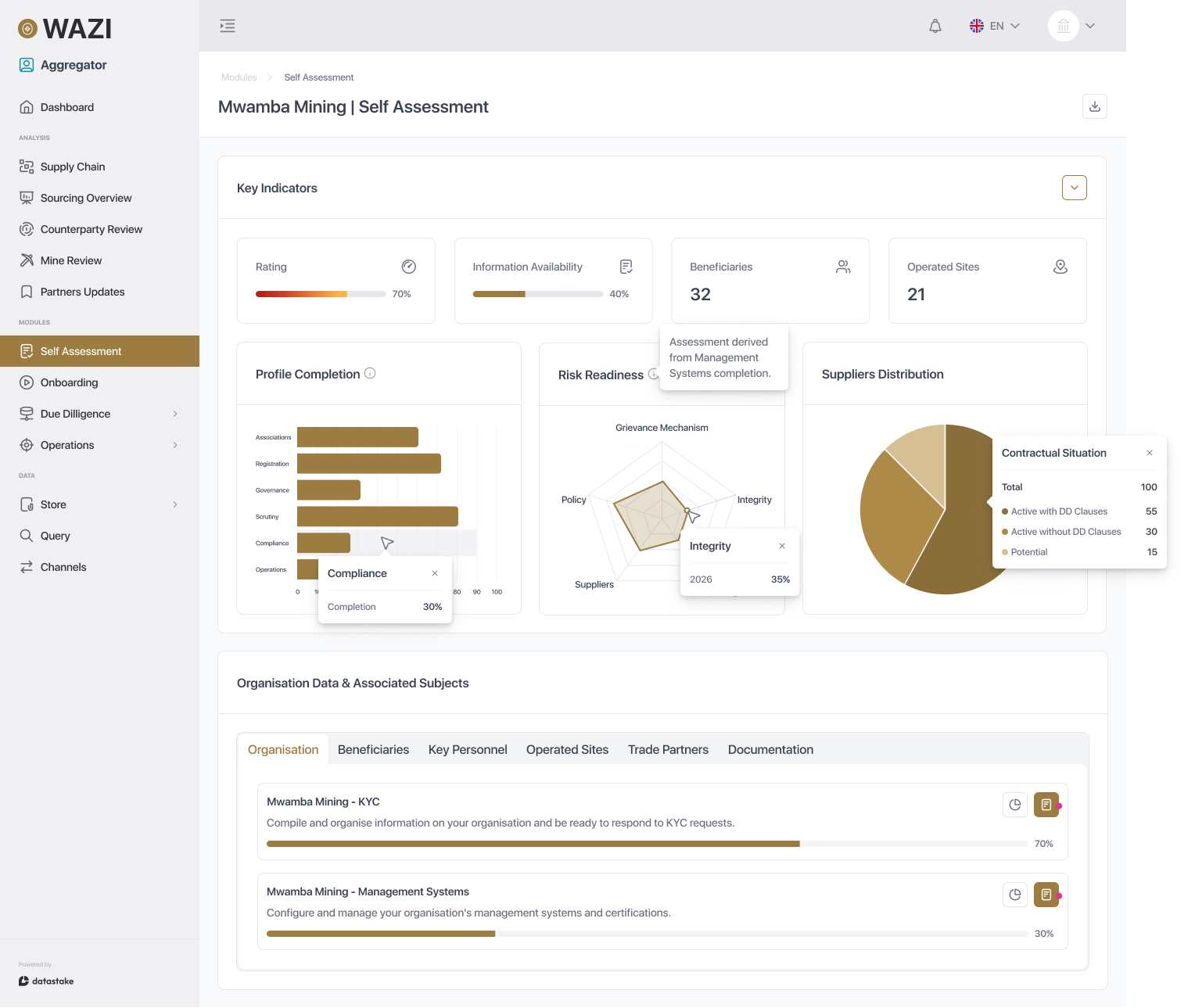Screen dimensions: 1195x1008
Task: Collapse the left sidebar
Action: pos(227,25)
